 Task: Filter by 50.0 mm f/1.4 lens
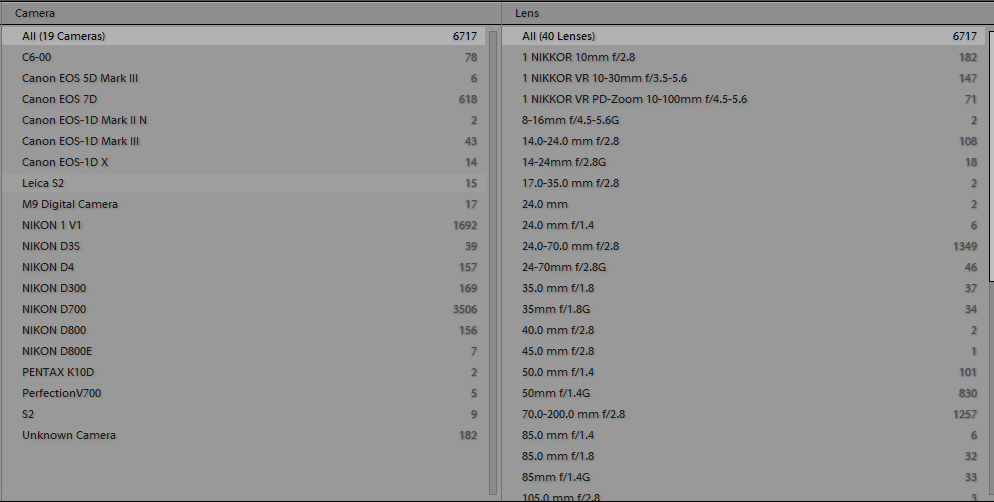click(x=745, y=371)
